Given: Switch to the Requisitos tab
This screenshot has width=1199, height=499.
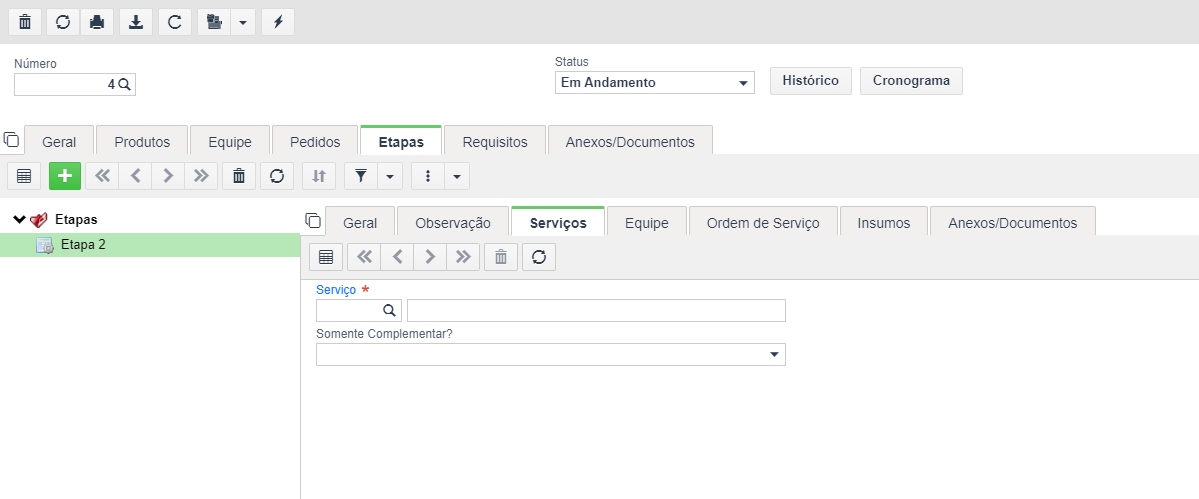Looking at the screenshot, I should 496,142.
